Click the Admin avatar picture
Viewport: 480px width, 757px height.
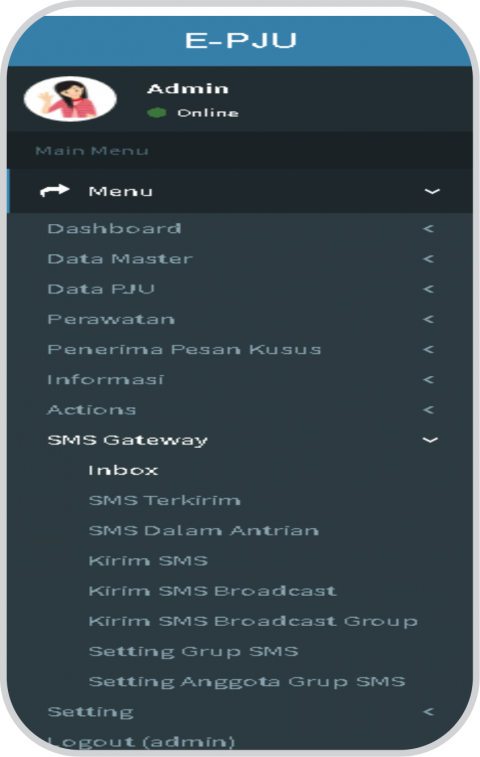click(x=70, y=99)
